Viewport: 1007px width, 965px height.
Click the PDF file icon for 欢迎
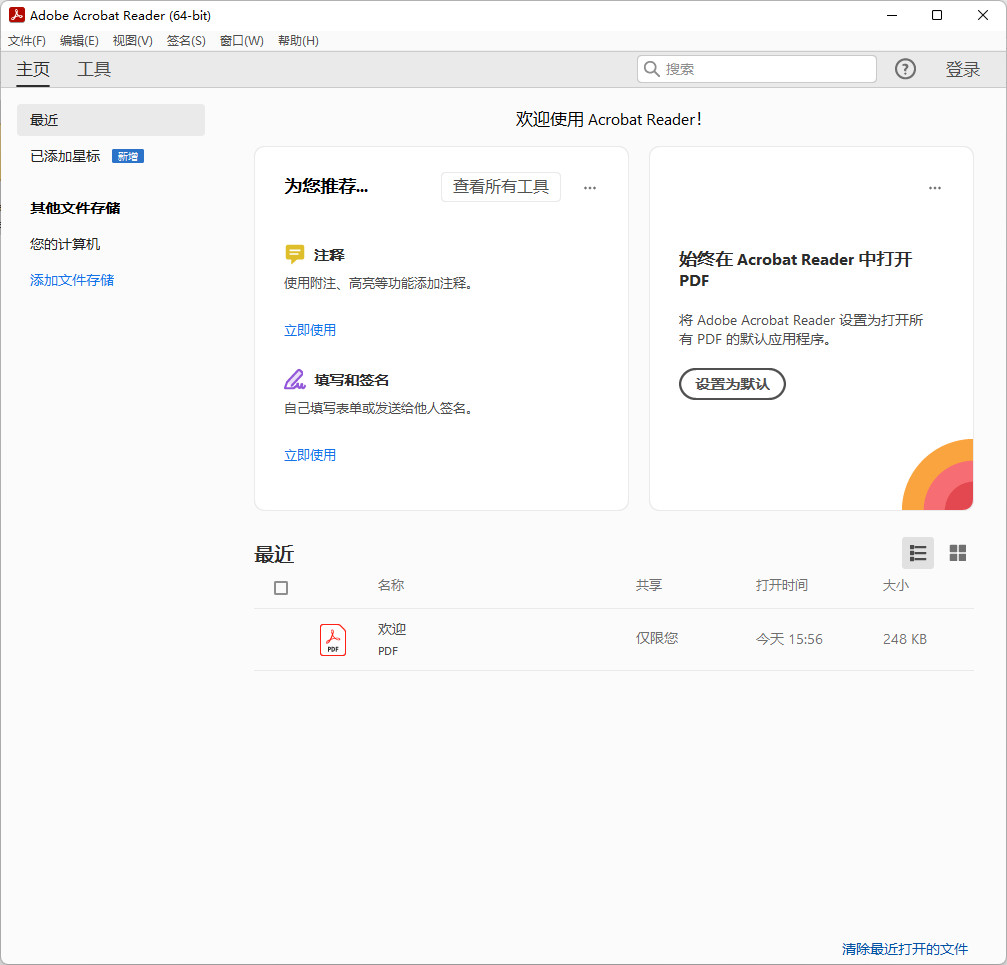pyautogui.click(x=333, y=639)
